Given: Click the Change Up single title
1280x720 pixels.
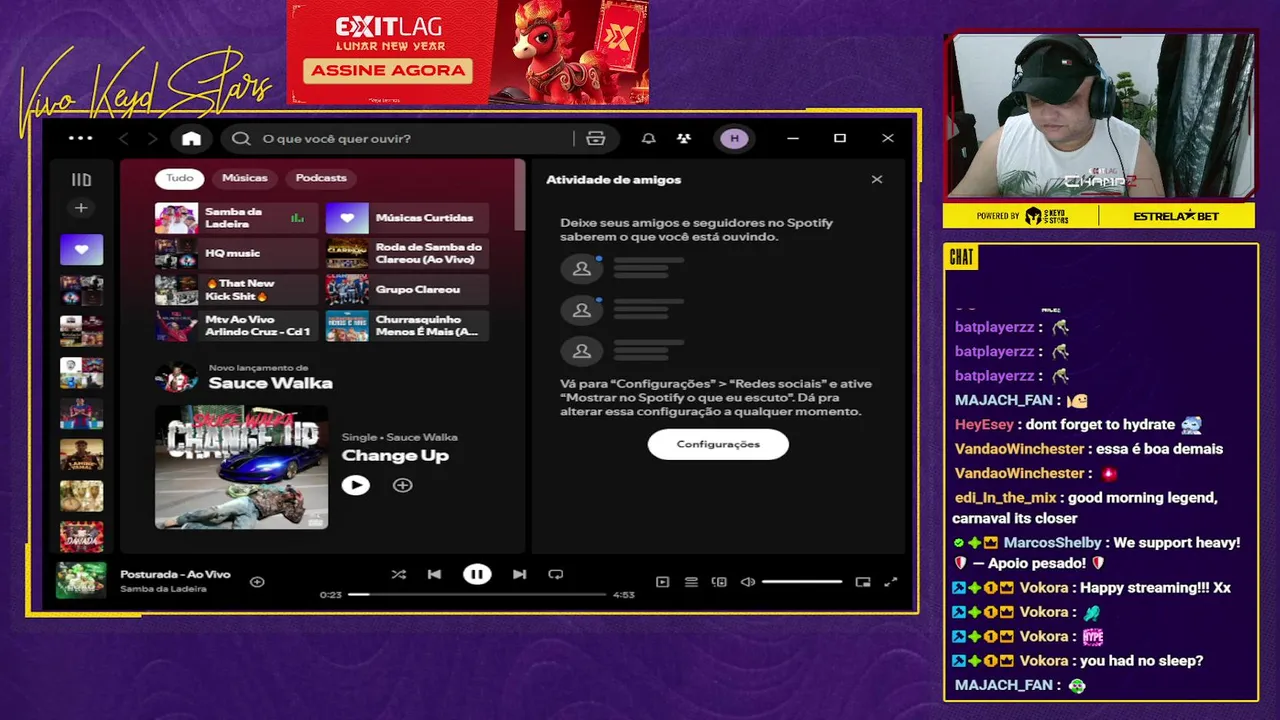Looking at the screenshot, I should pyautogui.click(x=395, y=456).
